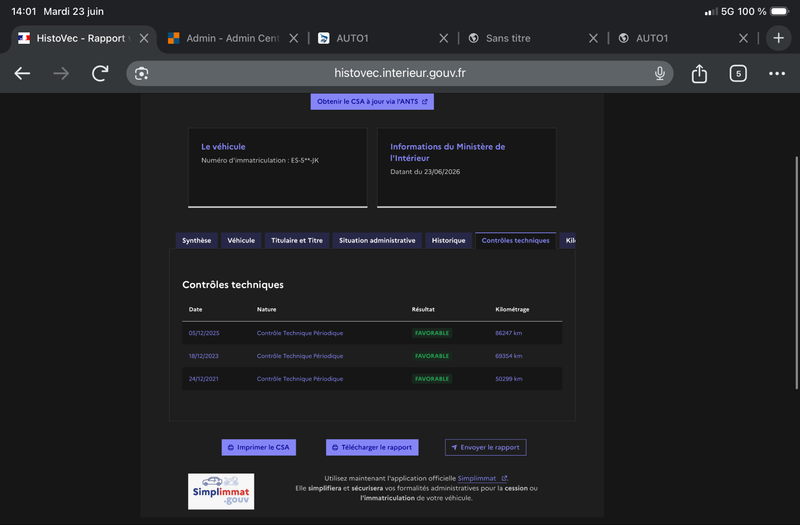Screen dimensions: 800x525
Task: Go back using the browser back arrow
Action: click(22, 73)
